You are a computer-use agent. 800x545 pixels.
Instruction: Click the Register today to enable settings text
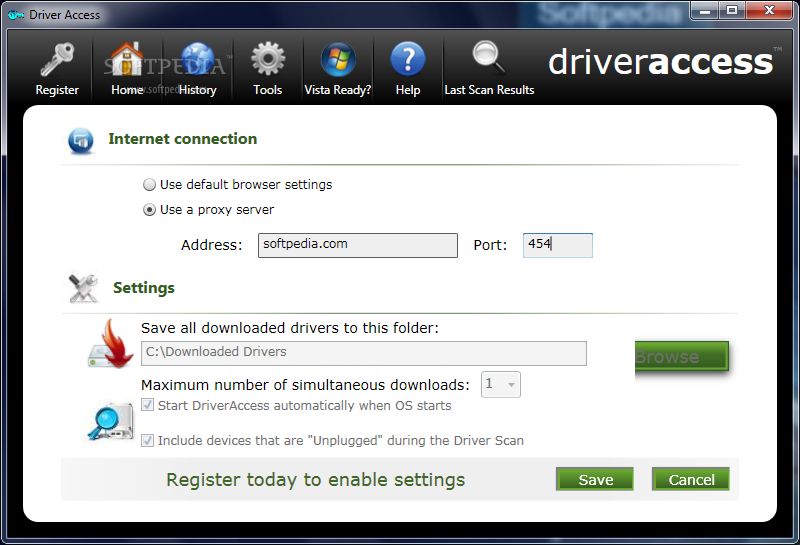click(x=316, y=480)
